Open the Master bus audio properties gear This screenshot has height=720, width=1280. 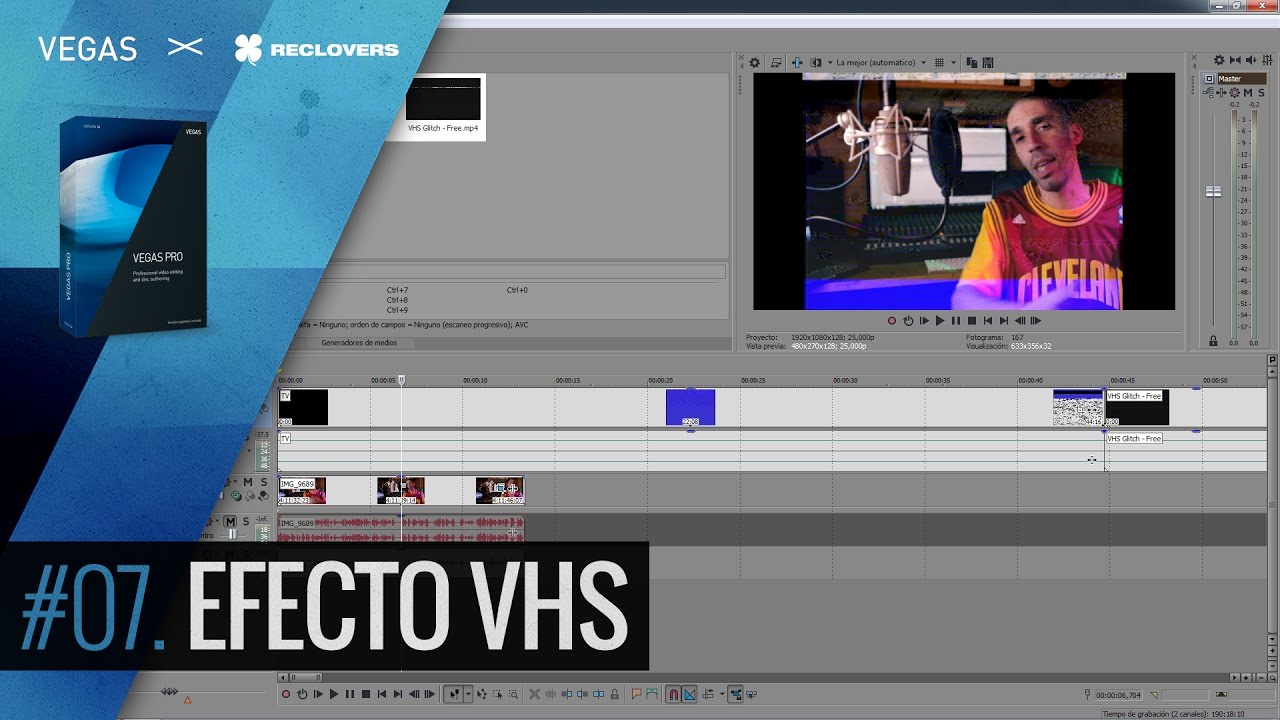1219,60
